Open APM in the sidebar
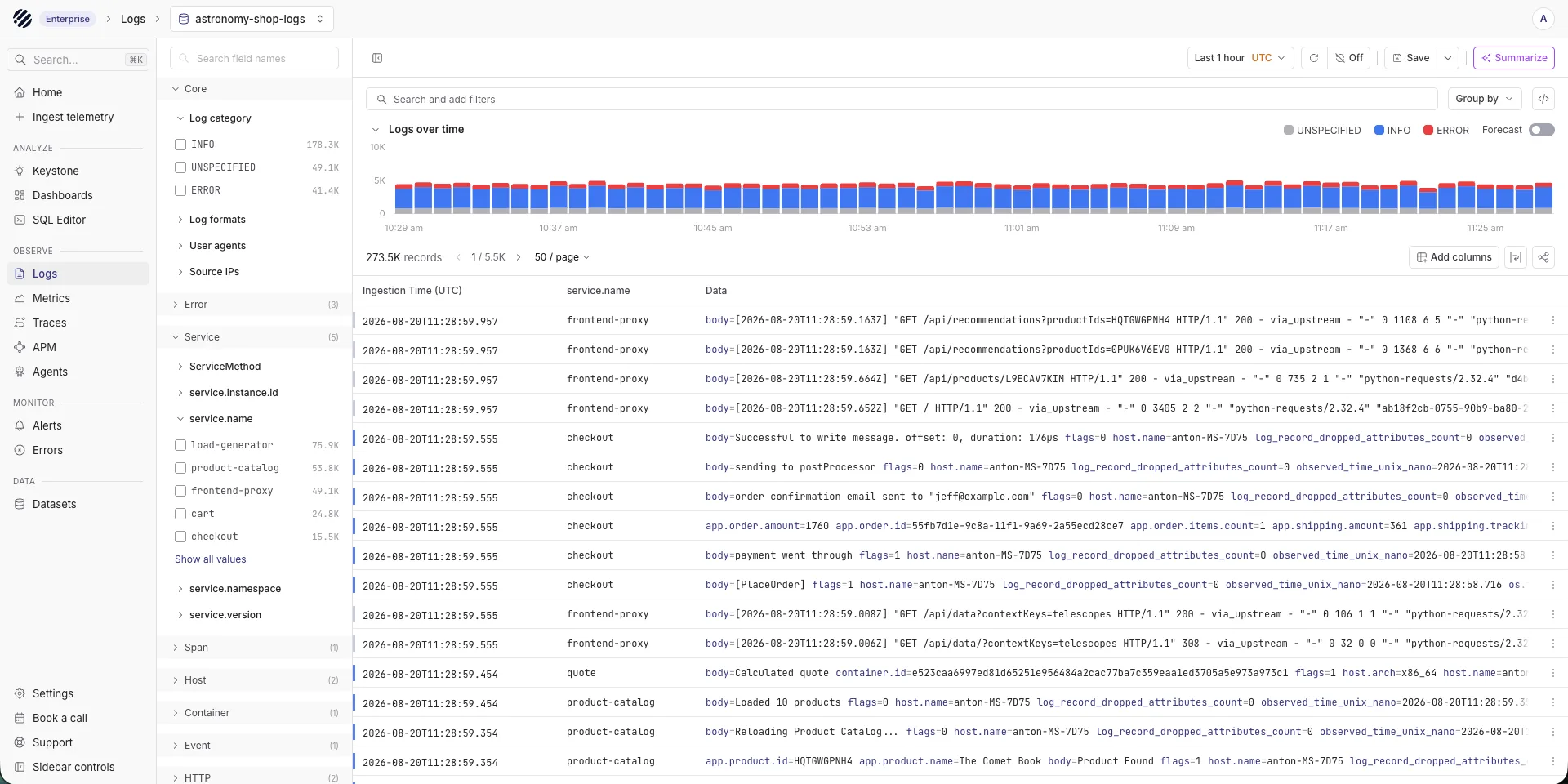1568x784 pixels. coord(78,347)
